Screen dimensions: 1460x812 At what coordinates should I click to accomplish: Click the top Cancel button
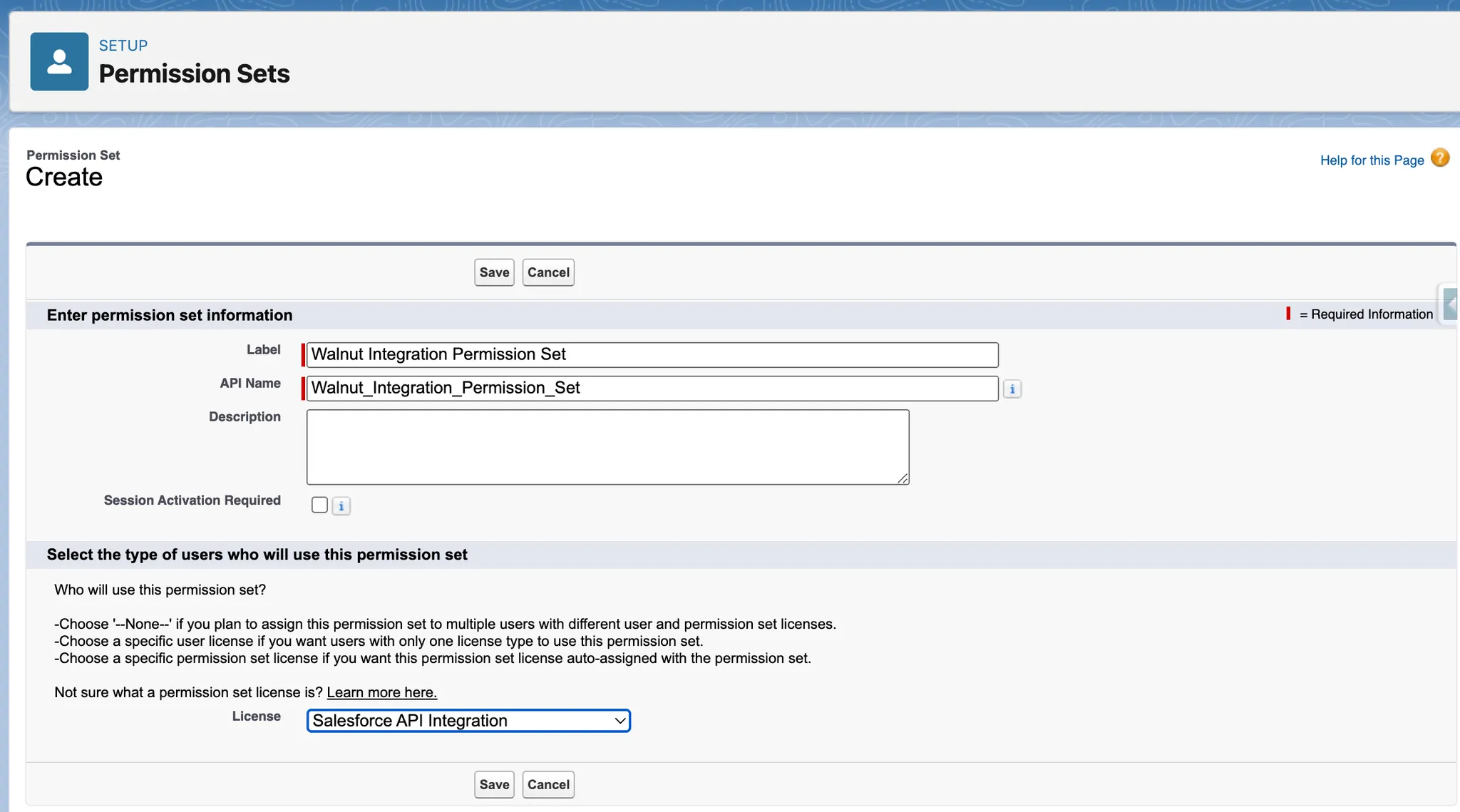pos(548,272)
